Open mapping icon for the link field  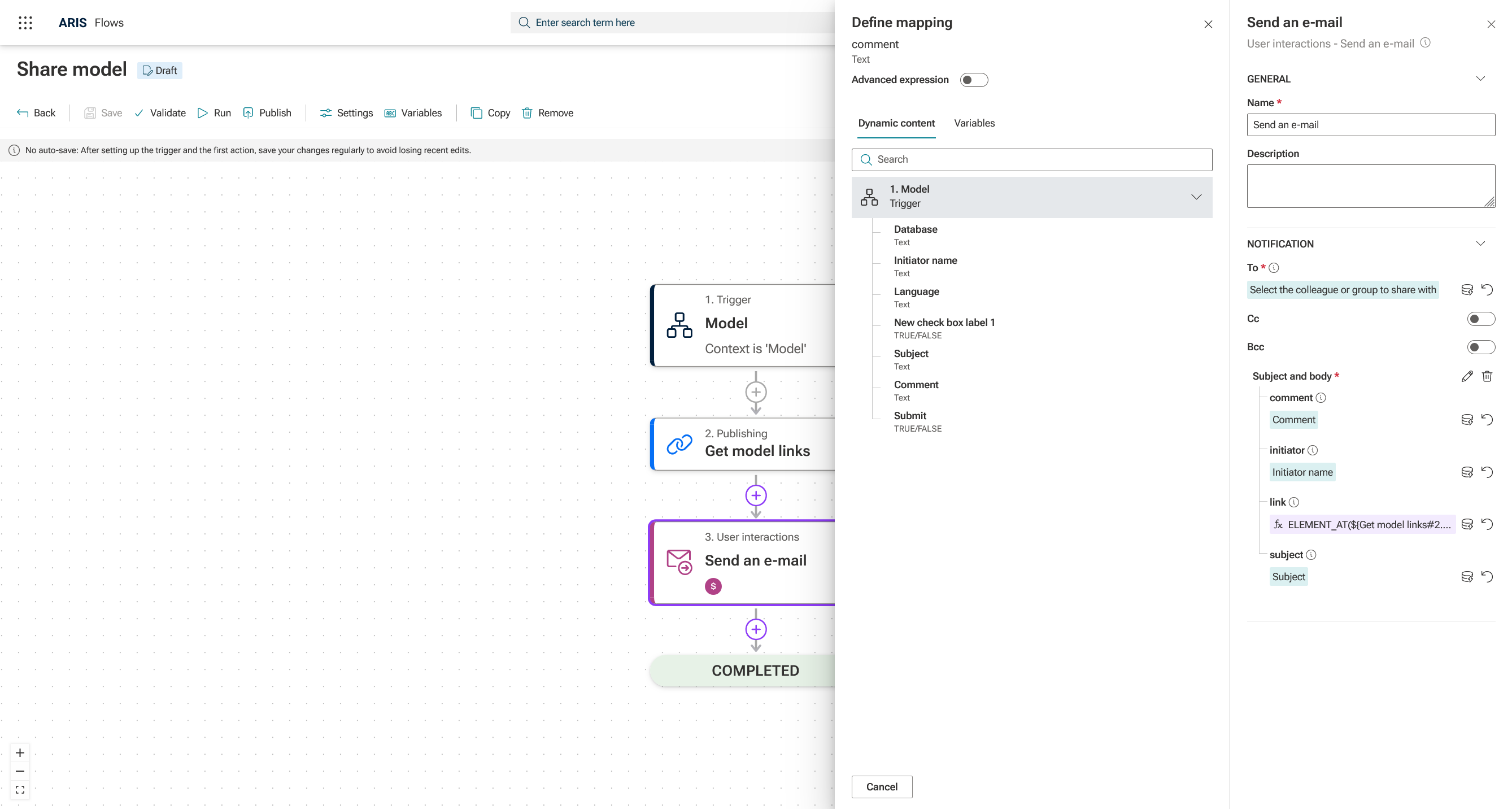1466,524
